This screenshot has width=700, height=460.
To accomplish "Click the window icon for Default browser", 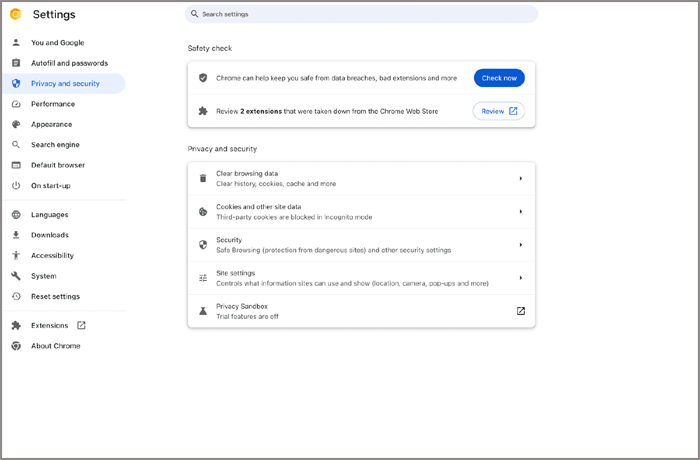I will click(16, 165).
